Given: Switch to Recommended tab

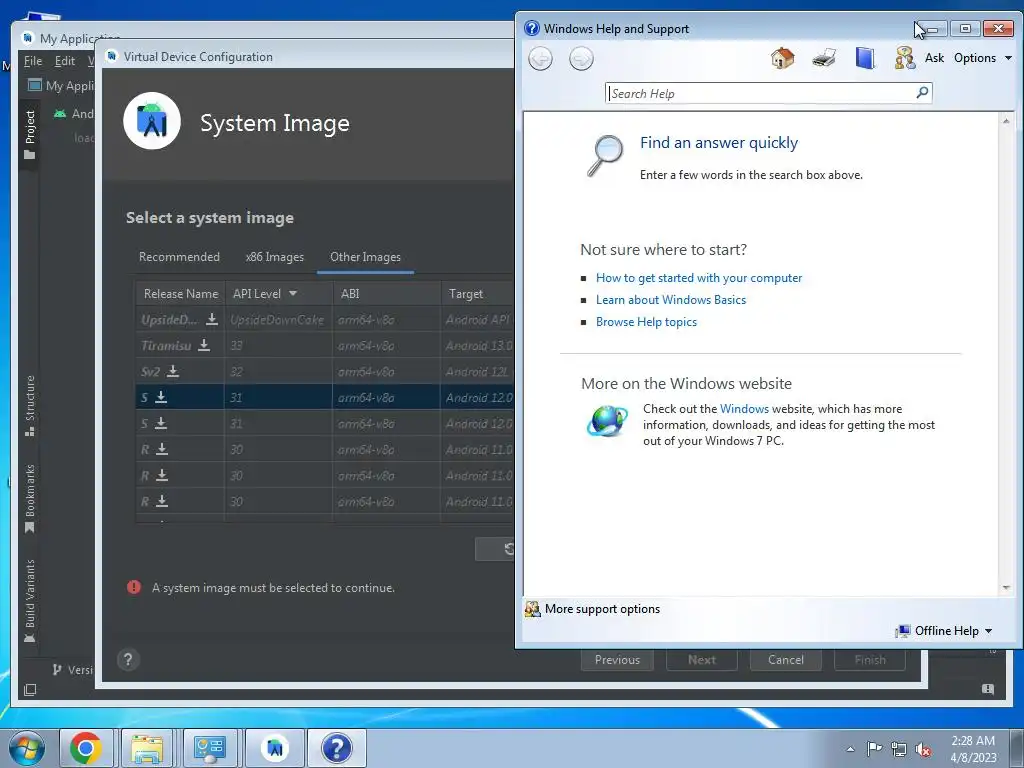Looking at the screenshot, I should pyautogui.click(x=179, y=257).
